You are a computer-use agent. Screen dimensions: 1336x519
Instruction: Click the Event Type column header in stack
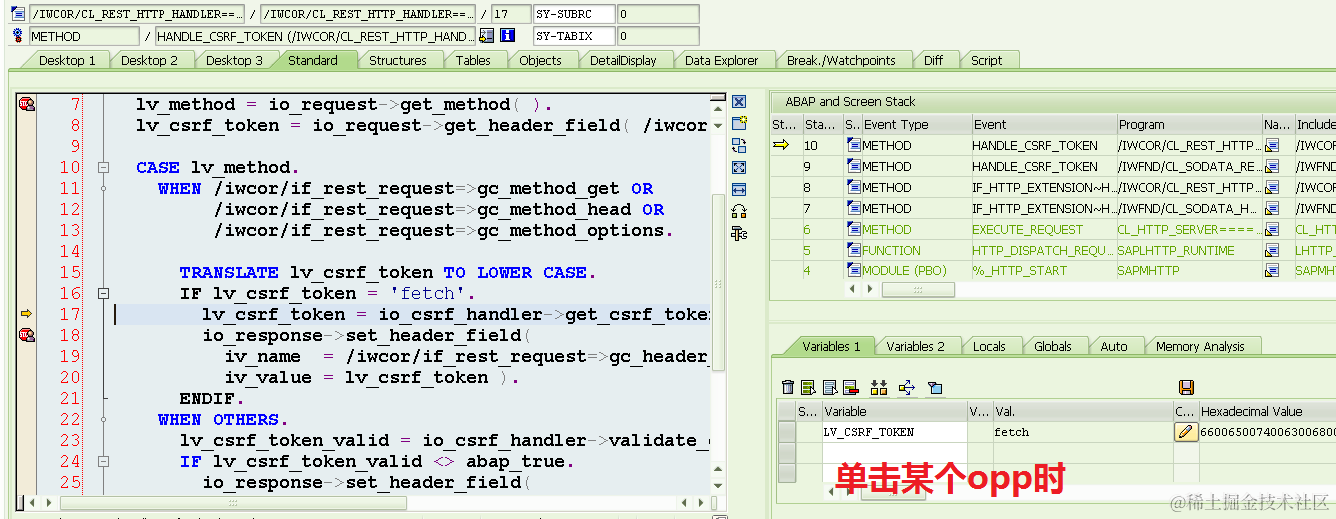[916, 124]
